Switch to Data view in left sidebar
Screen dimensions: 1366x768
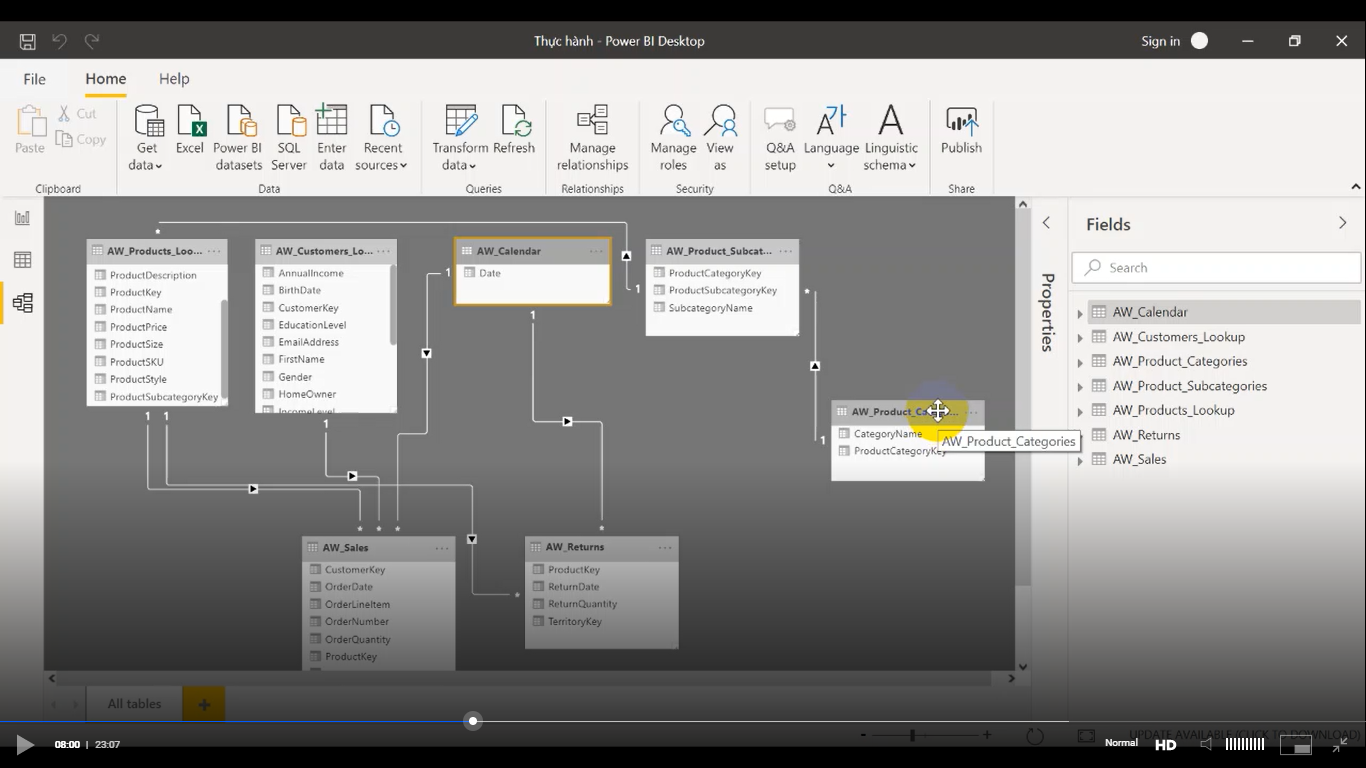coord(22,260)
